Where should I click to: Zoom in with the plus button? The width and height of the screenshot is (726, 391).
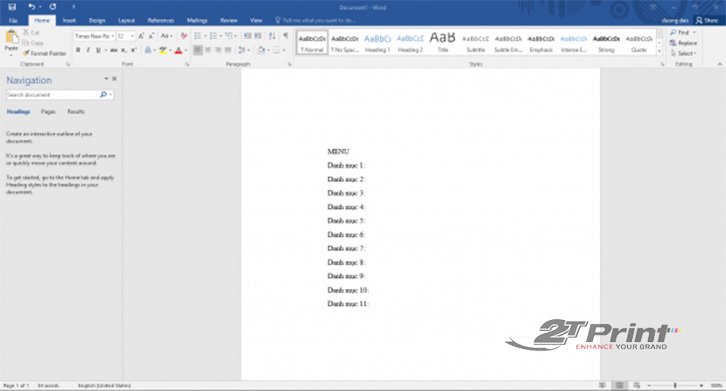[701, 385]
